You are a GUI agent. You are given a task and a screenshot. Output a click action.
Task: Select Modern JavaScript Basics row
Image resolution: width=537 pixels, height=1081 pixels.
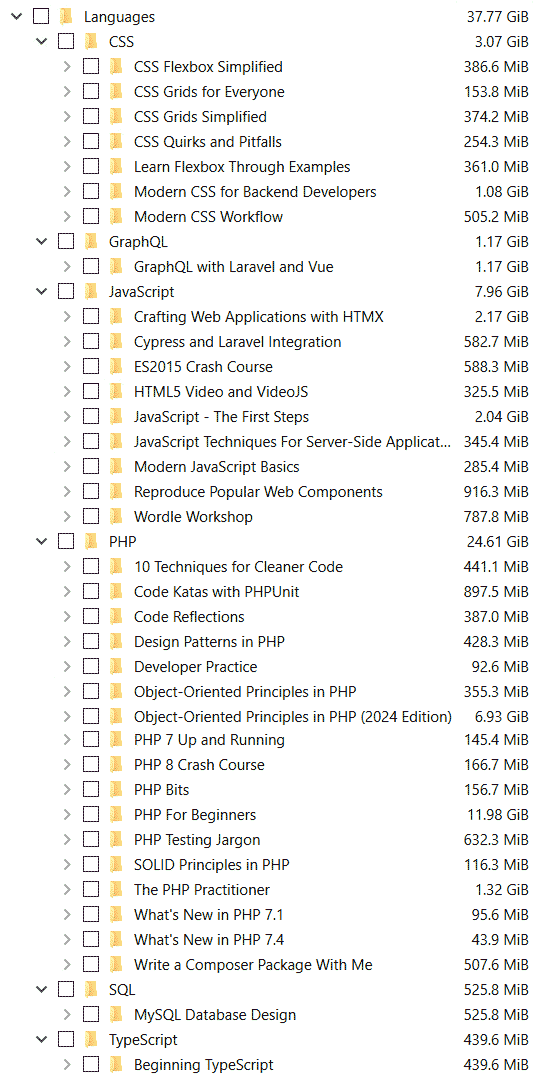point(216,467)
